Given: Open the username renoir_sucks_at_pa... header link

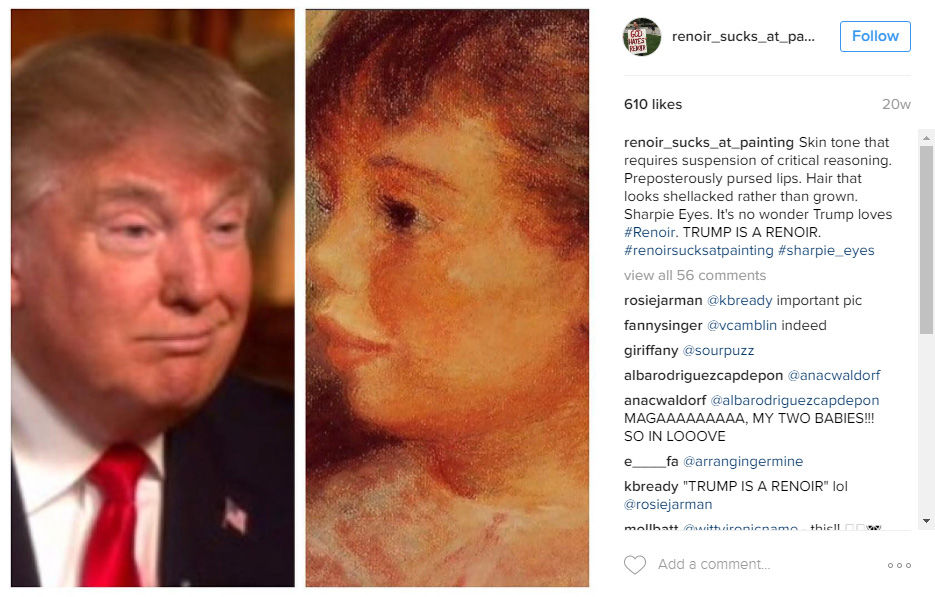Looking at the screenshot, I should coord(743,36).
